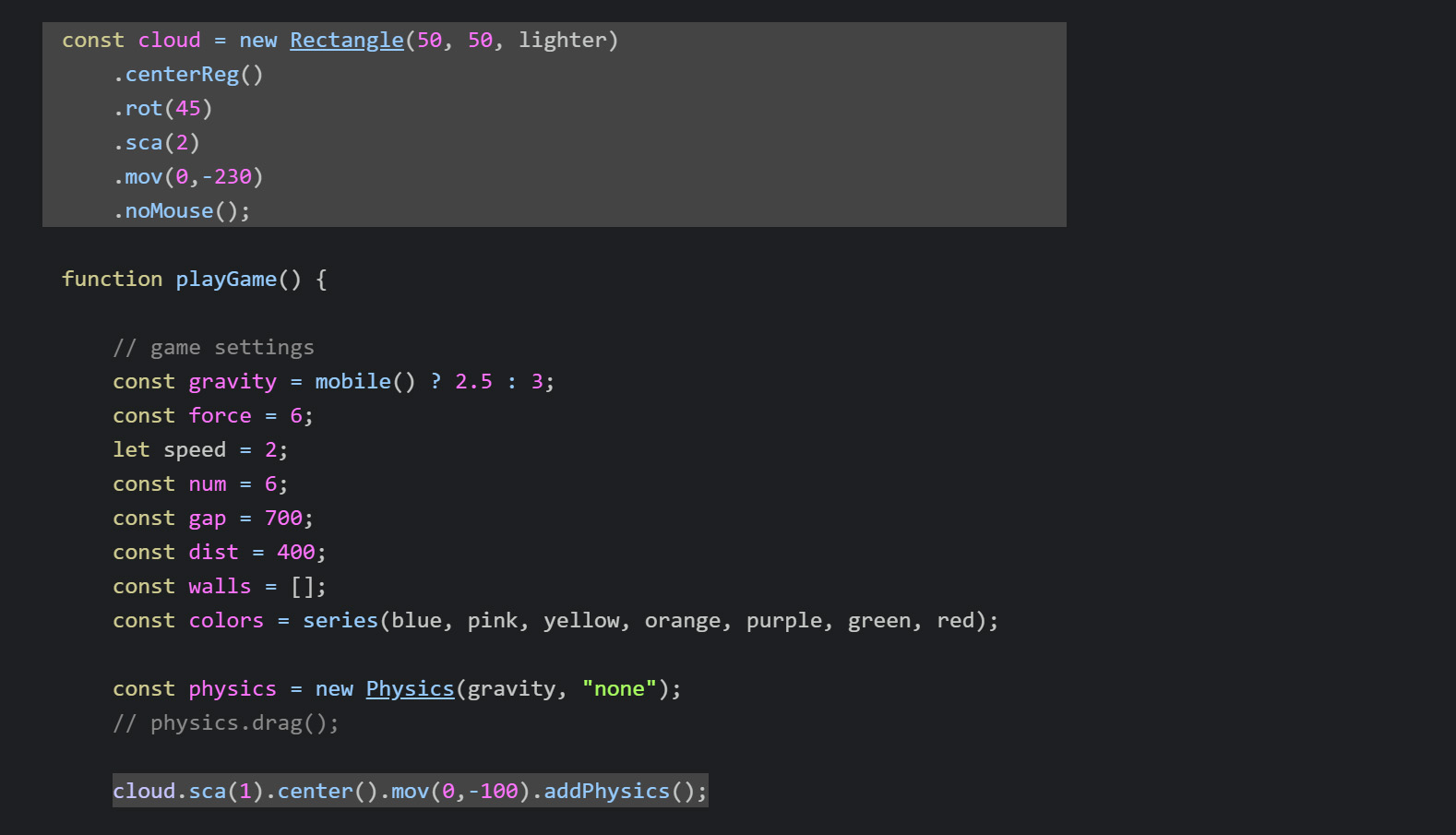Image resolution: width=1456 pixels, height=835 pixels.
Task: Click the "// game settings" comment
Action: point(213,348)
